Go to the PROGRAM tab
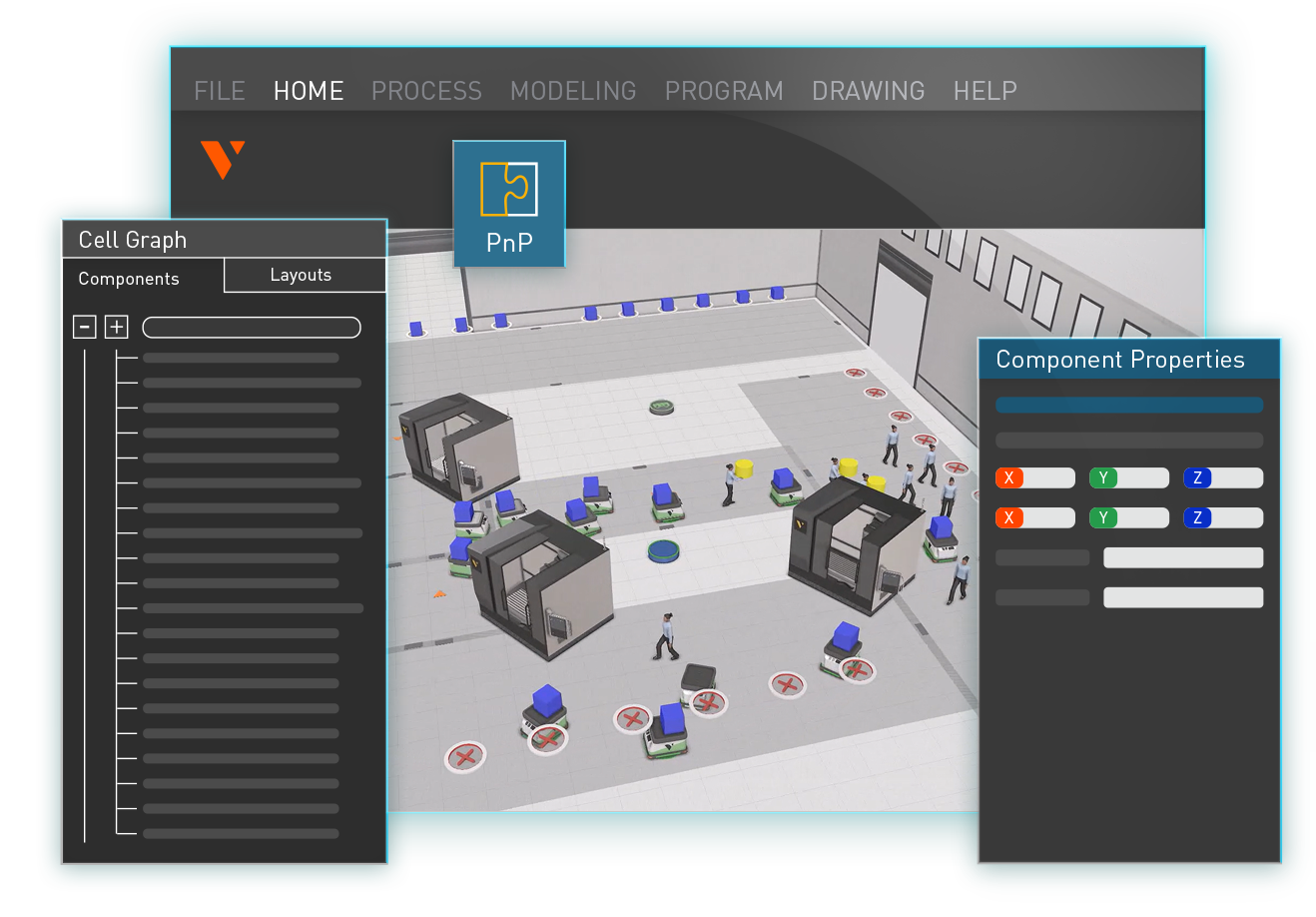 (x=724, y=91)
